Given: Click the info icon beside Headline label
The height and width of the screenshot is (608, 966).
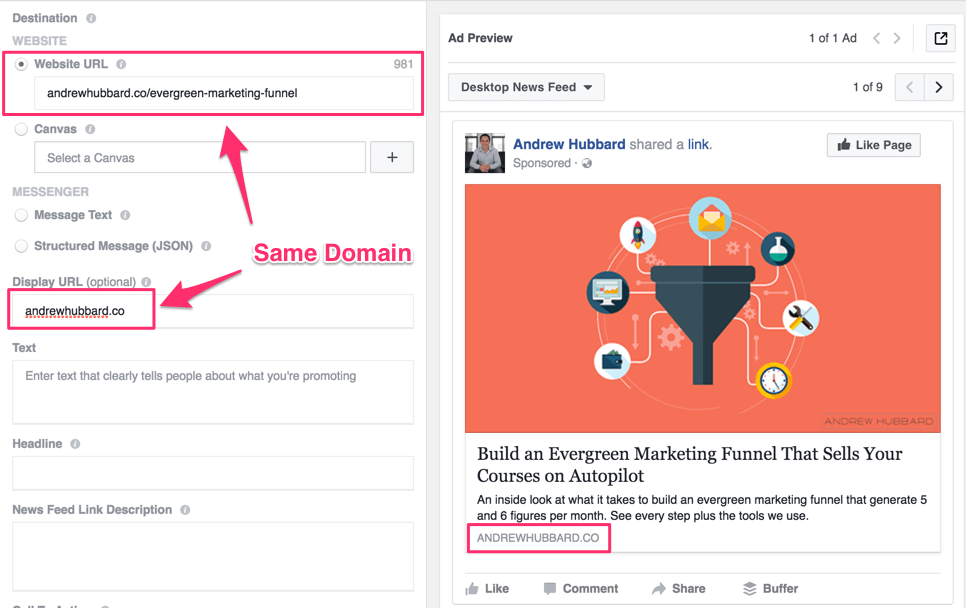Looking at the screenshot, I should pos(75,444).
